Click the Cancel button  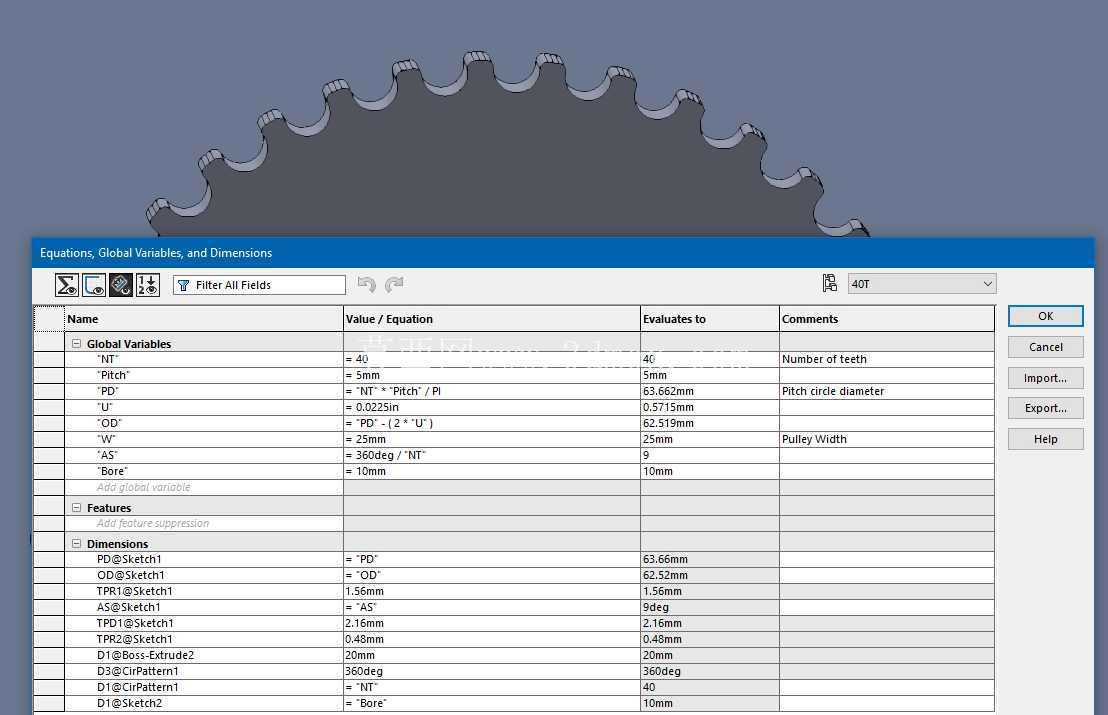(x=1045, y=347)
